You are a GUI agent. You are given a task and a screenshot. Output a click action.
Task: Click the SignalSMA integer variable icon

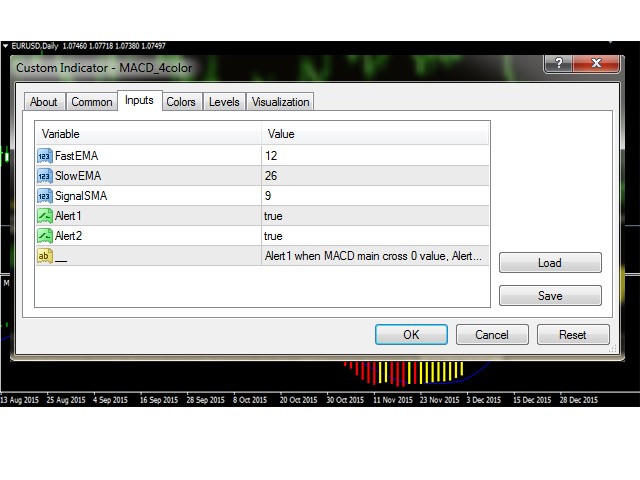[x=44, y=196]
